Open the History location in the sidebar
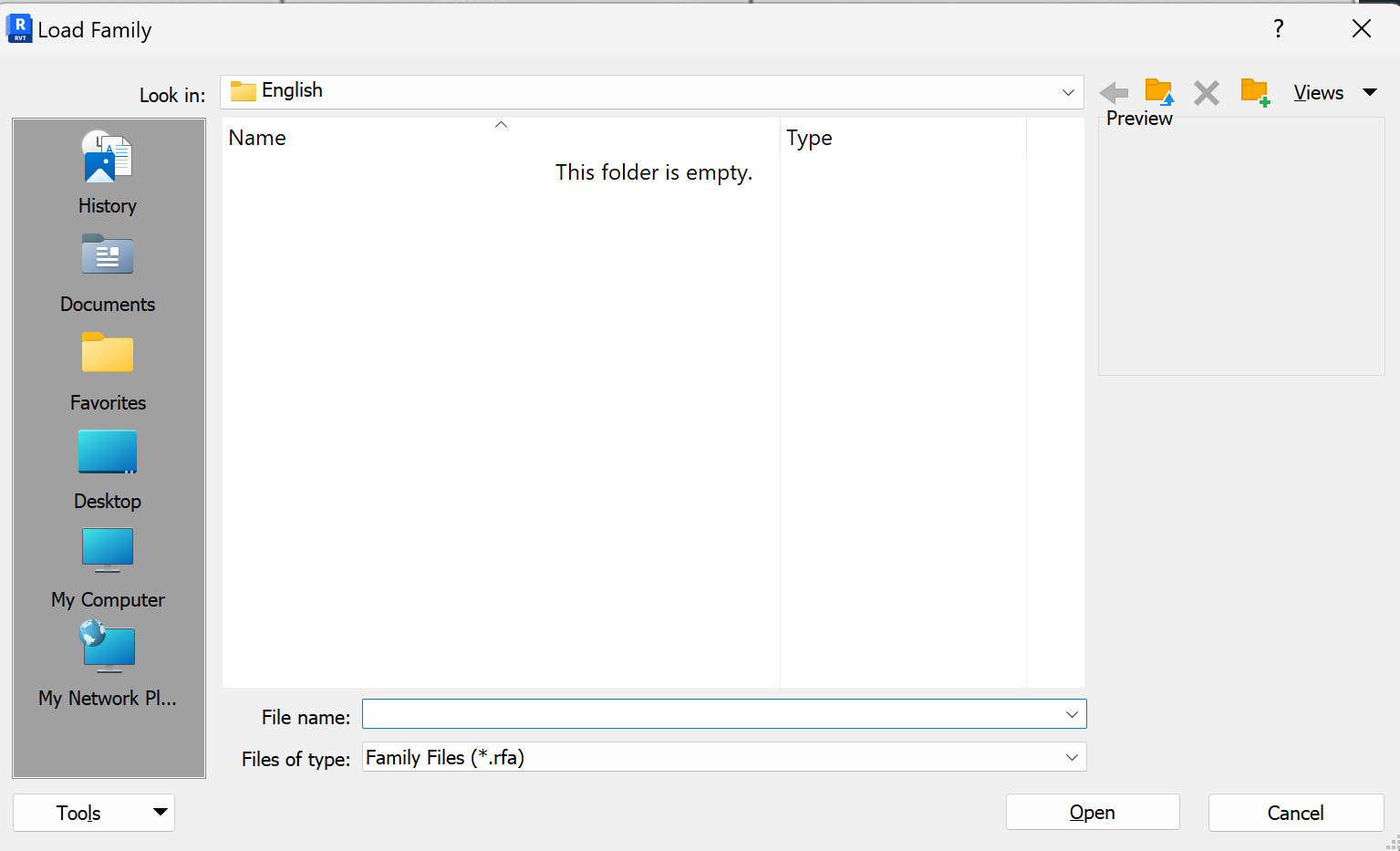This screenshot has width=1400, height=851. 107,173
